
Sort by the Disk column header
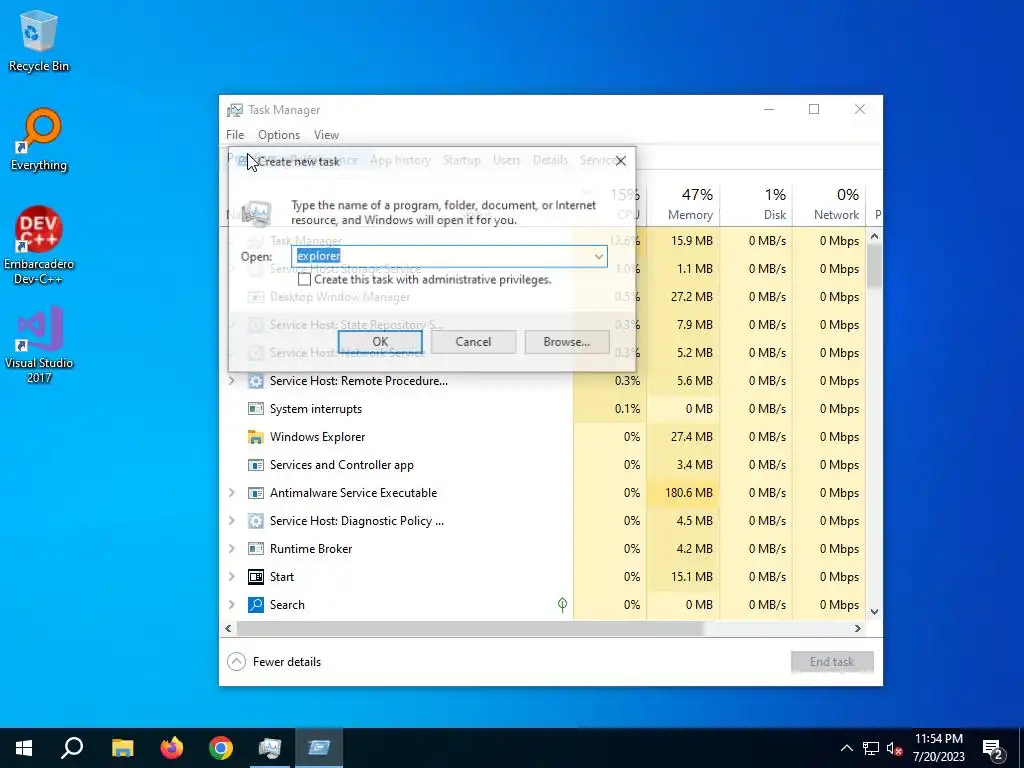(756, 204)
